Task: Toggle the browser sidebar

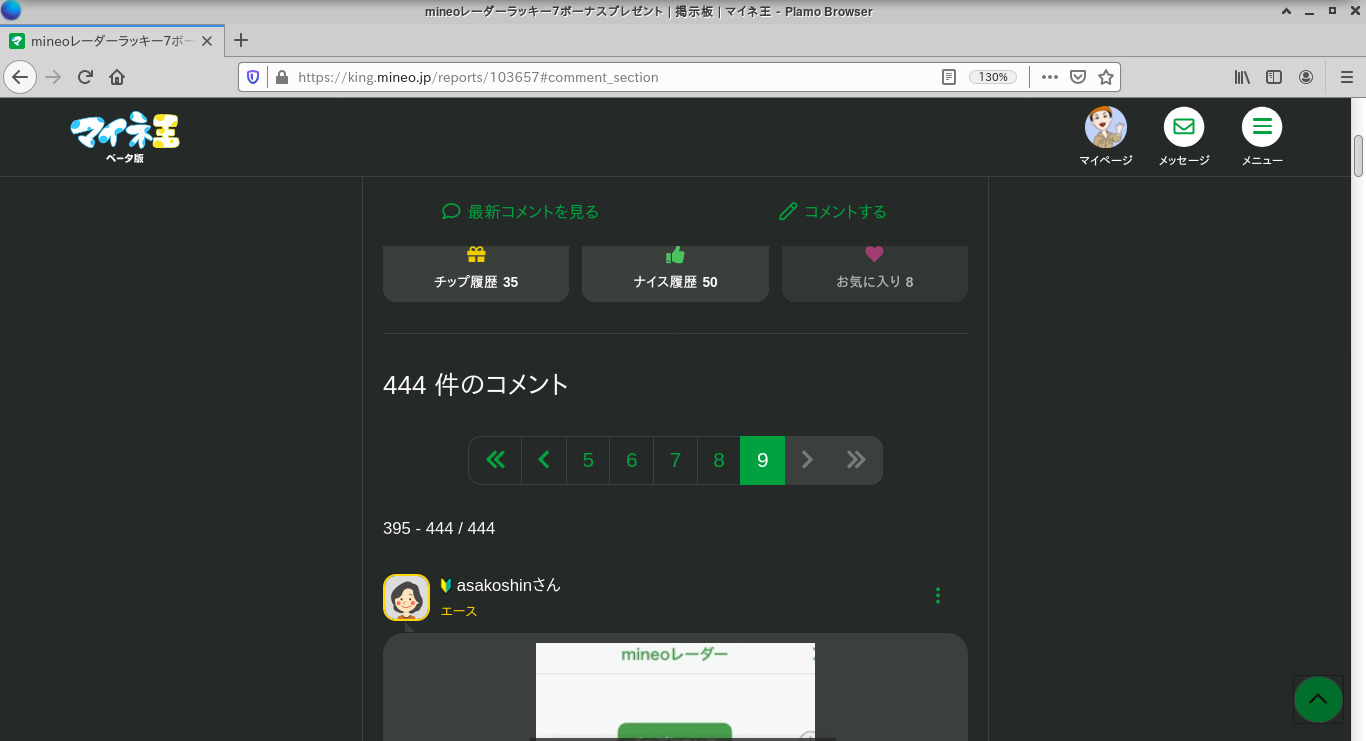Action: click(1274, 77)
